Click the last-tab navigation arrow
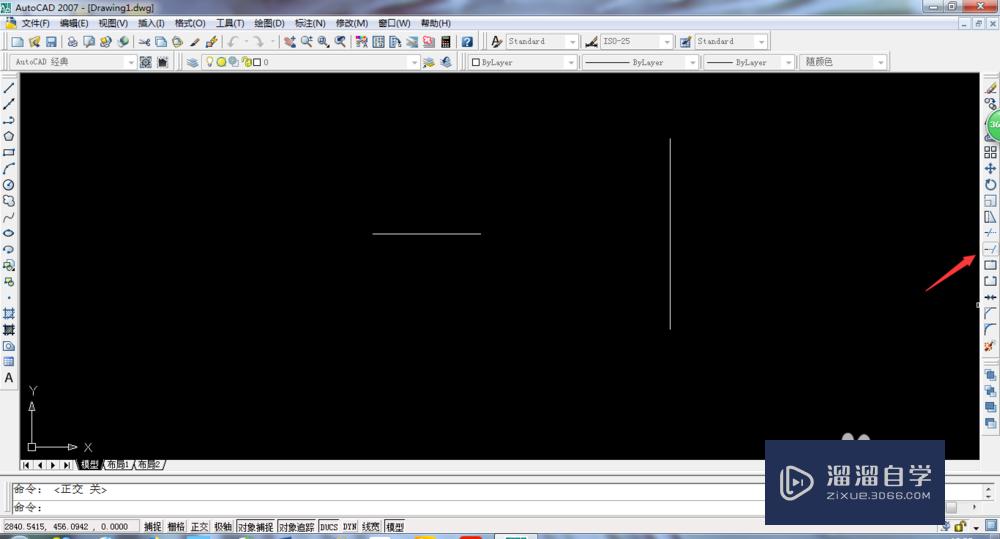The height and width of the screenshot is (539, 1000). tap(66, 465)
